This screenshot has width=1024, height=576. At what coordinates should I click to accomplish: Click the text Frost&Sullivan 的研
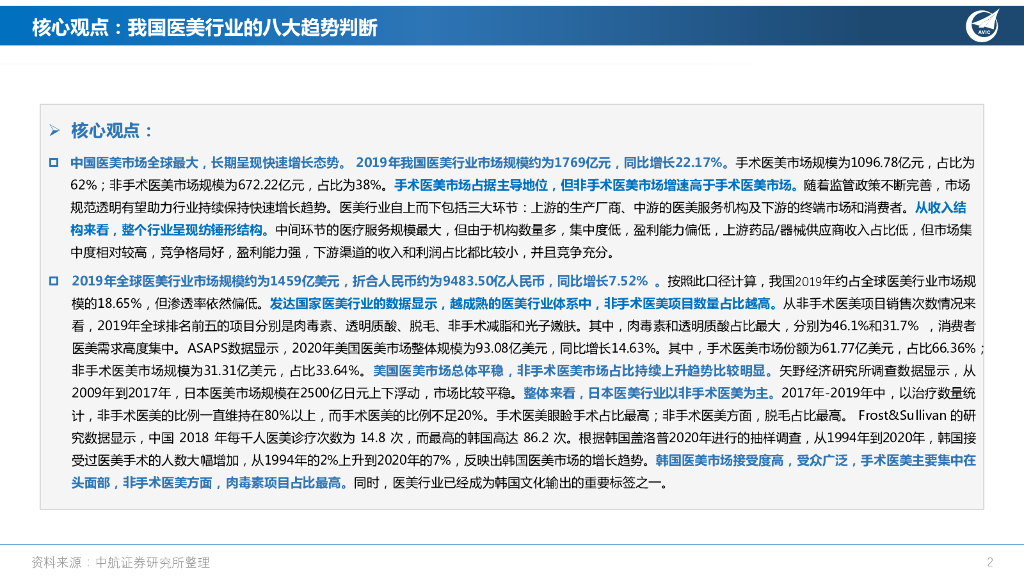click(916, 415)
